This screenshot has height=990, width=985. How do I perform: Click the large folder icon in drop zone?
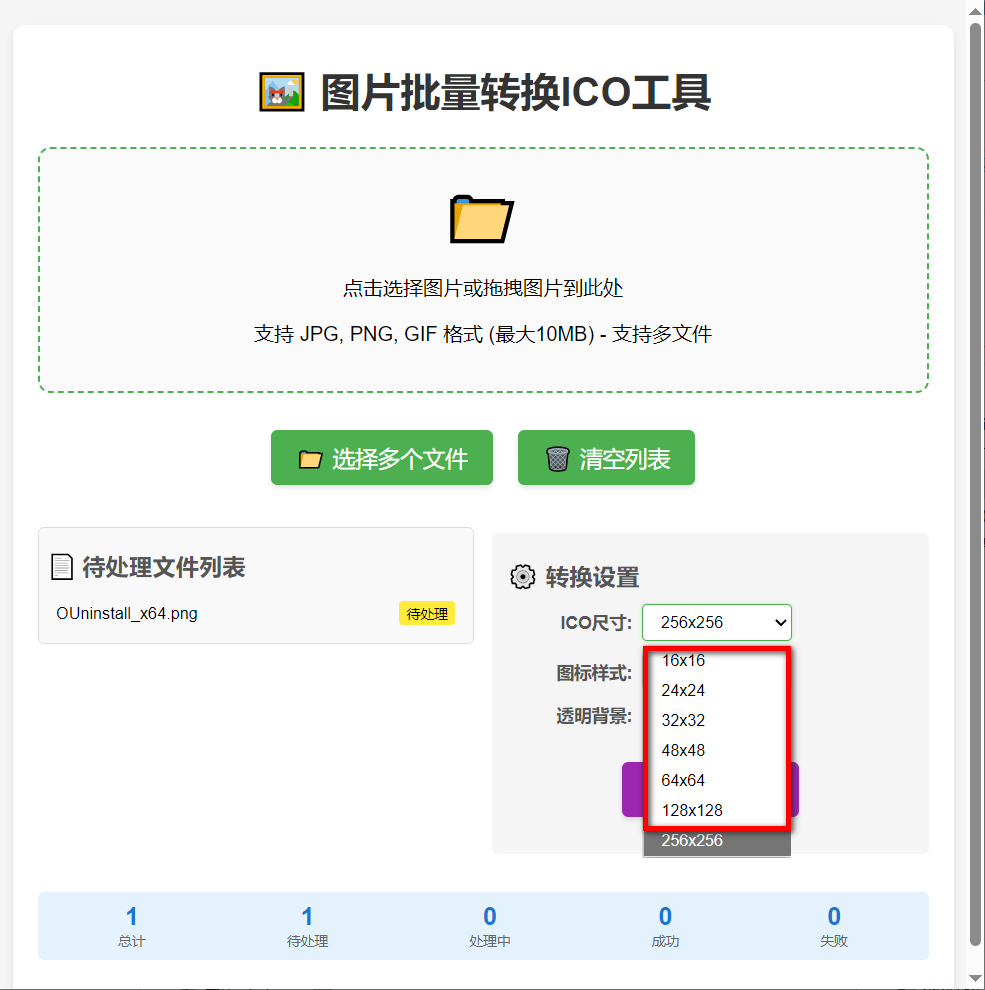click(x=482, y=220)
